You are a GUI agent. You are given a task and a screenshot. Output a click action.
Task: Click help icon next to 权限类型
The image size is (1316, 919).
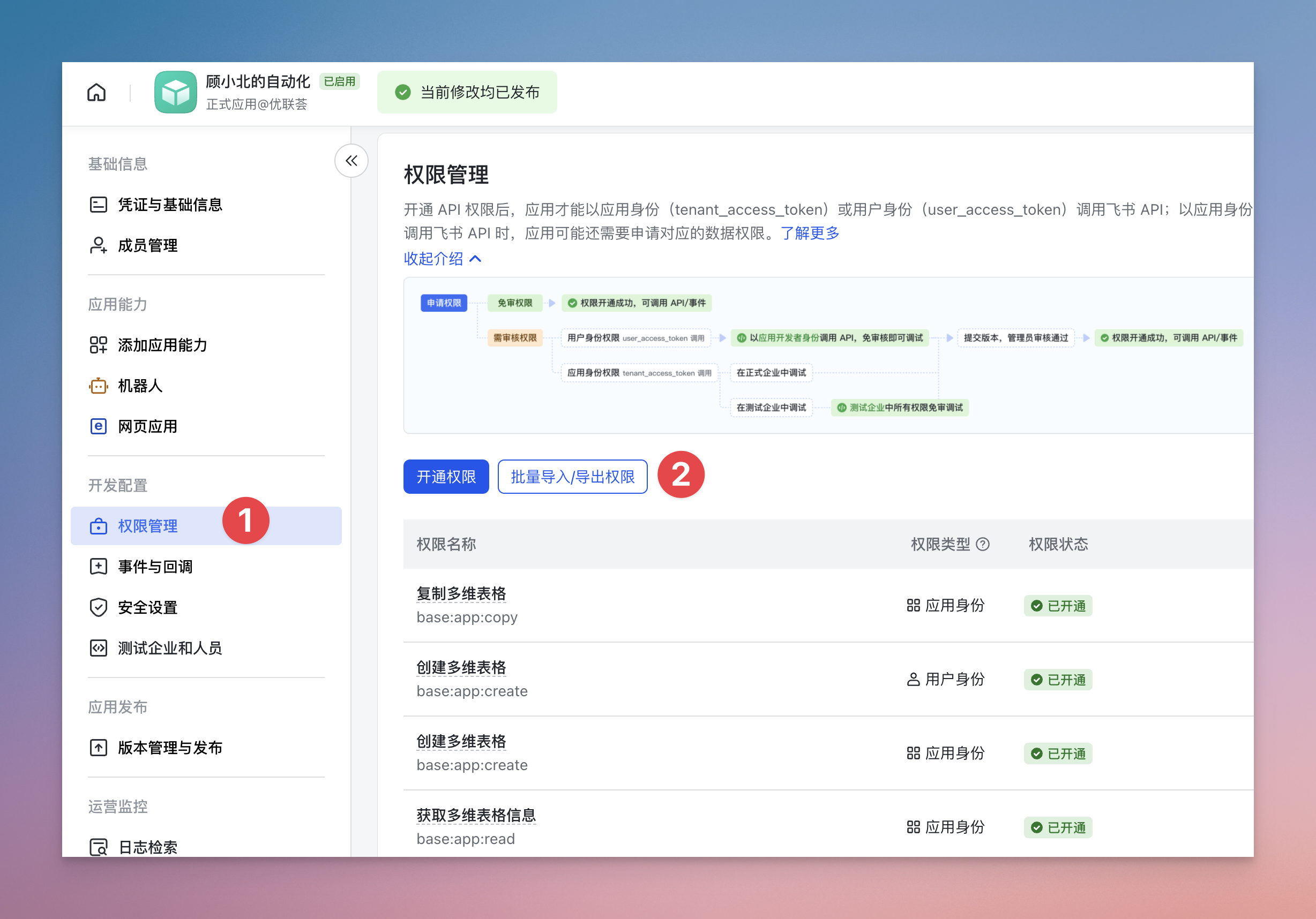coord(982,544)
